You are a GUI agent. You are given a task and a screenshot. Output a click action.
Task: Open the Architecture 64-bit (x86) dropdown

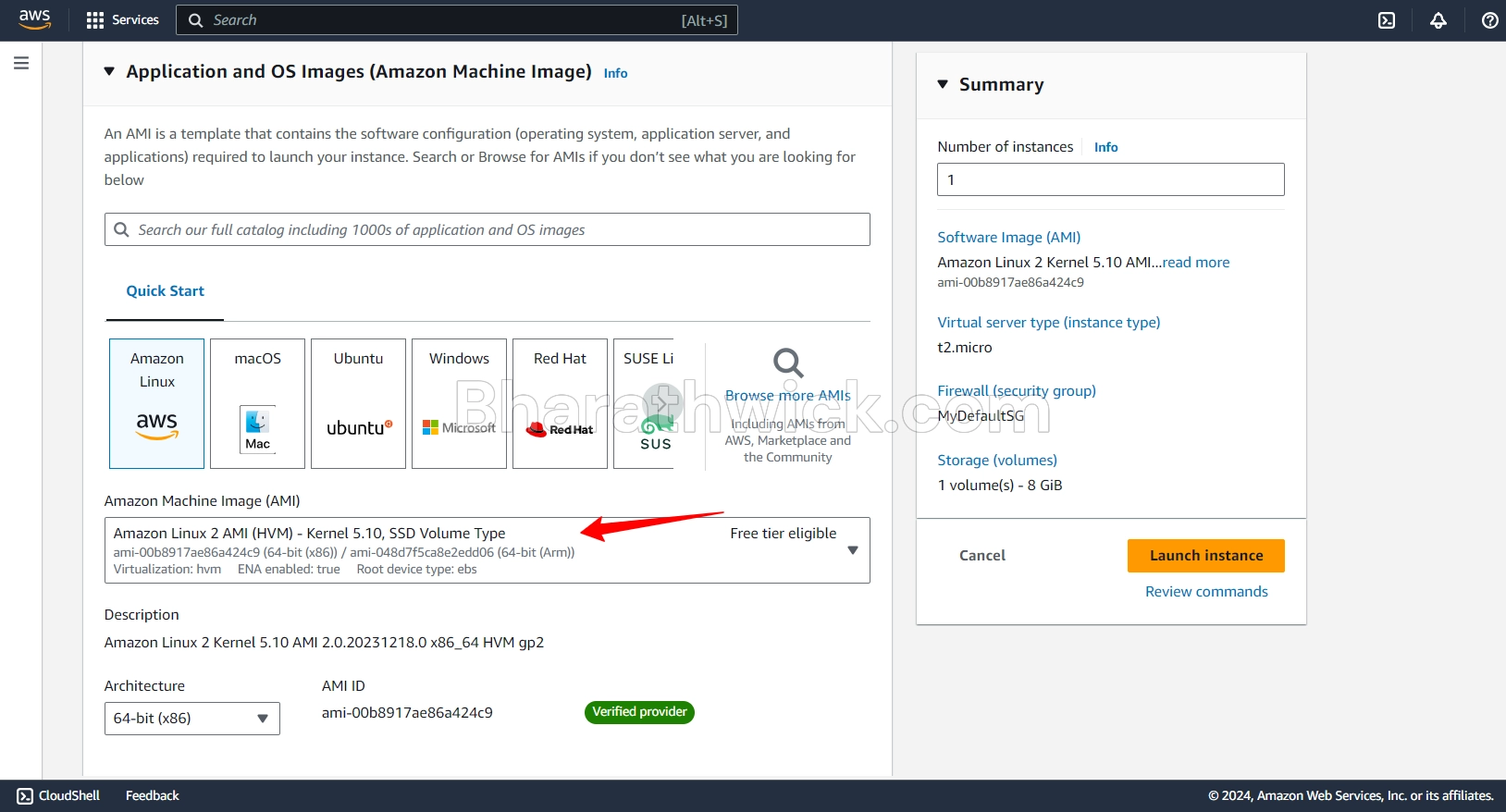pos(192,719)
